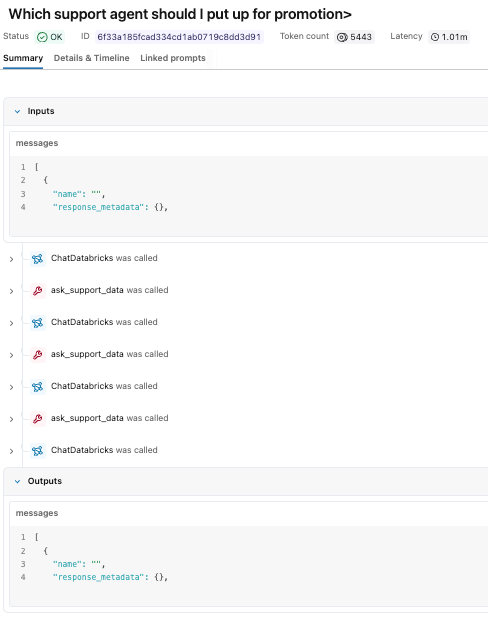
Task: Expand the first ask_support_data call row
Action: pyautogui.click(x=12, y=292)
